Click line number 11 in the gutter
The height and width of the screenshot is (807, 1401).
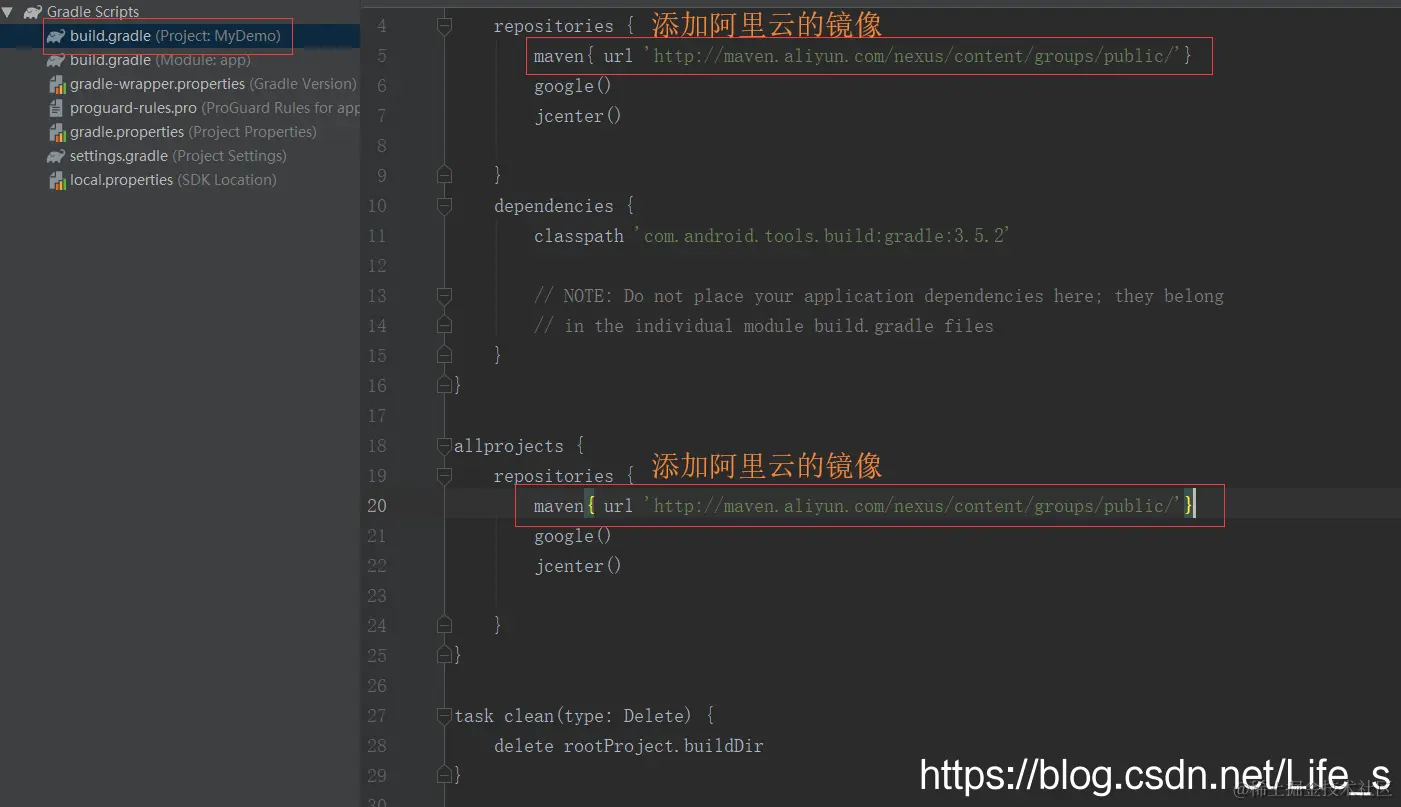tap(377, 236)
